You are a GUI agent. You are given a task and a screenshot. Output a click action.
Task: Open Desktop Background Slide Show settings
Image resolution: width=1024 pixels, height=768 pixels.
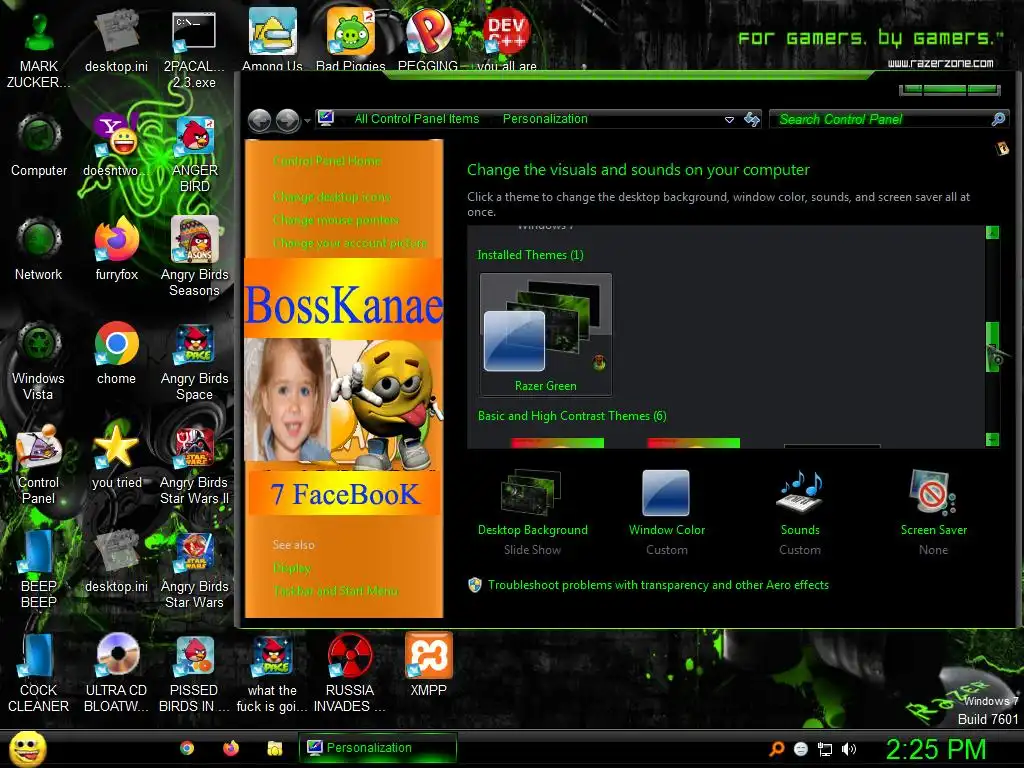click(532, 513)
